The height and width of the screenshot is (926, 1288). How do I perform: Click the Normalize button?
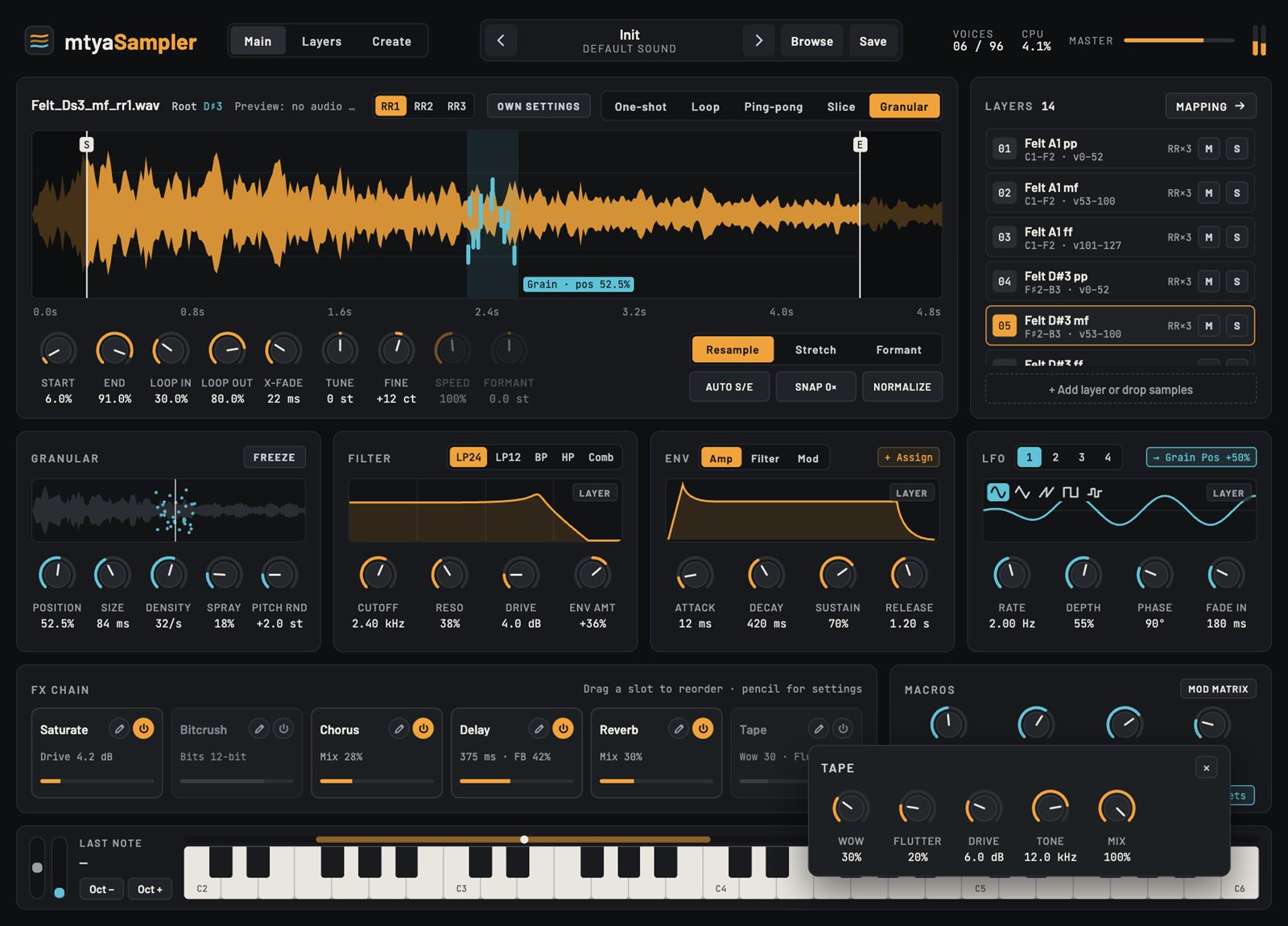coord(902,387)
